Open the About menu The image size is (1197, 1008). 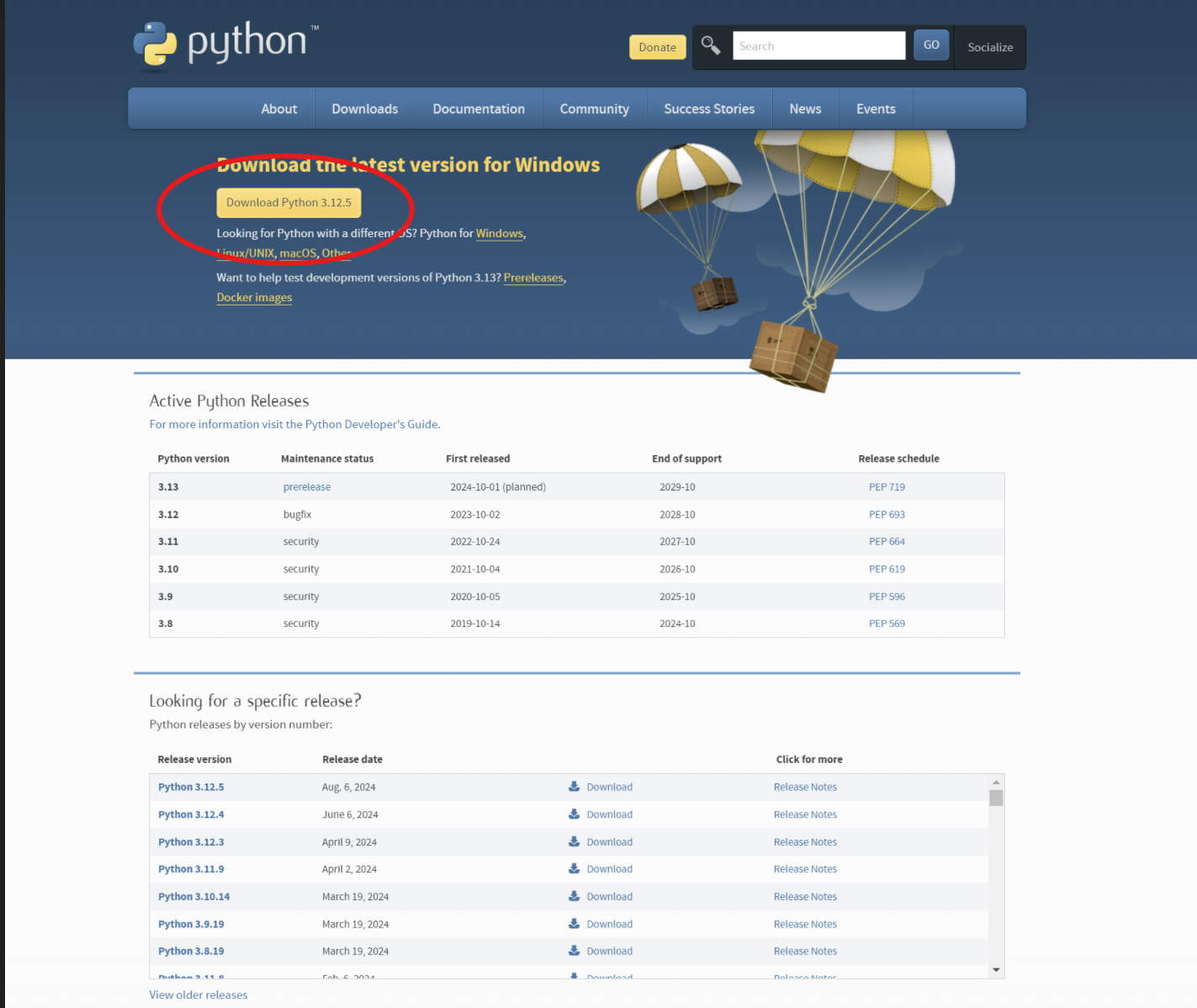[279, 109]
